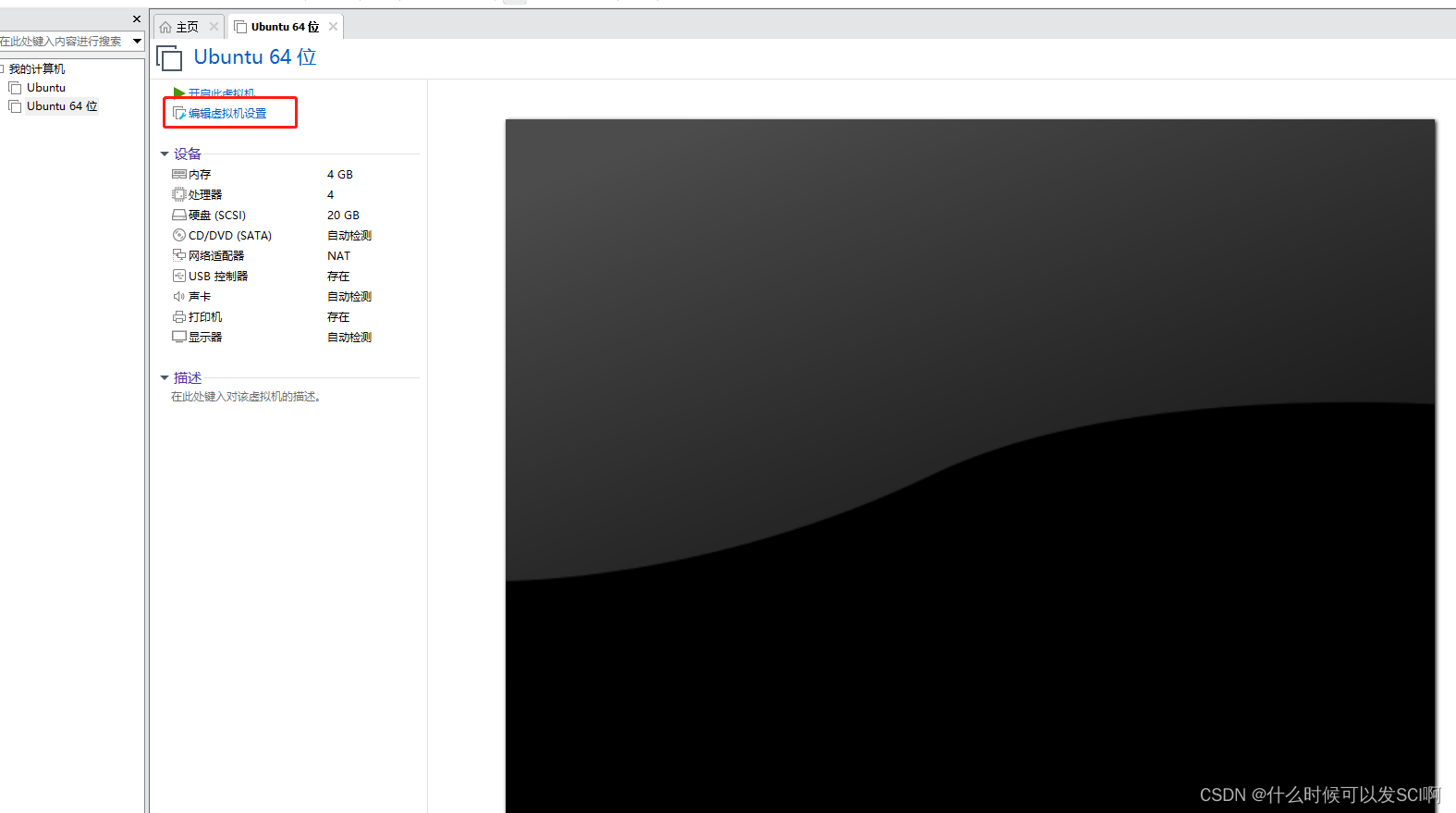This screenshot has height=813, width=1456.
Task: Click the USB 控制器 device label
Action: coord(218,276)
